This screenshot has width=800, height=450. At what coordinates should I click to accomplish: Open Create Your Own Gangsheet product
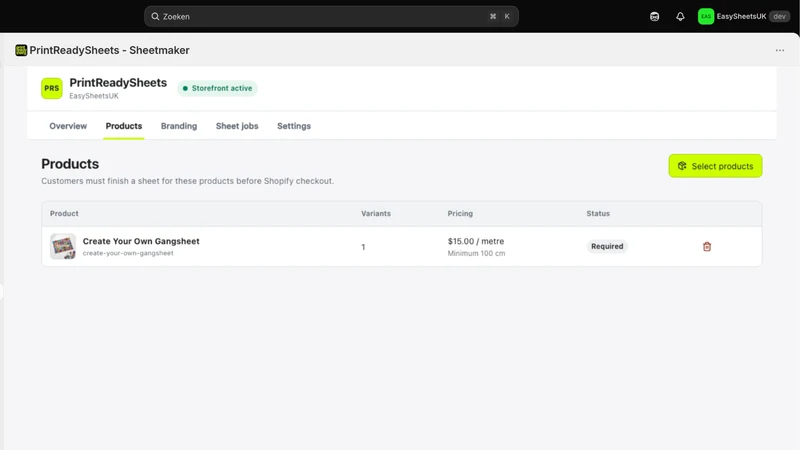point(141,241)
